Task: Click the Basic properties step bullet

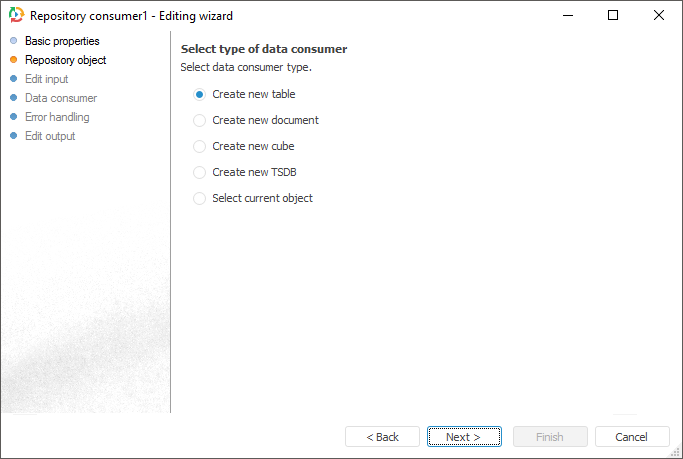Action: [x=14, y=41]
